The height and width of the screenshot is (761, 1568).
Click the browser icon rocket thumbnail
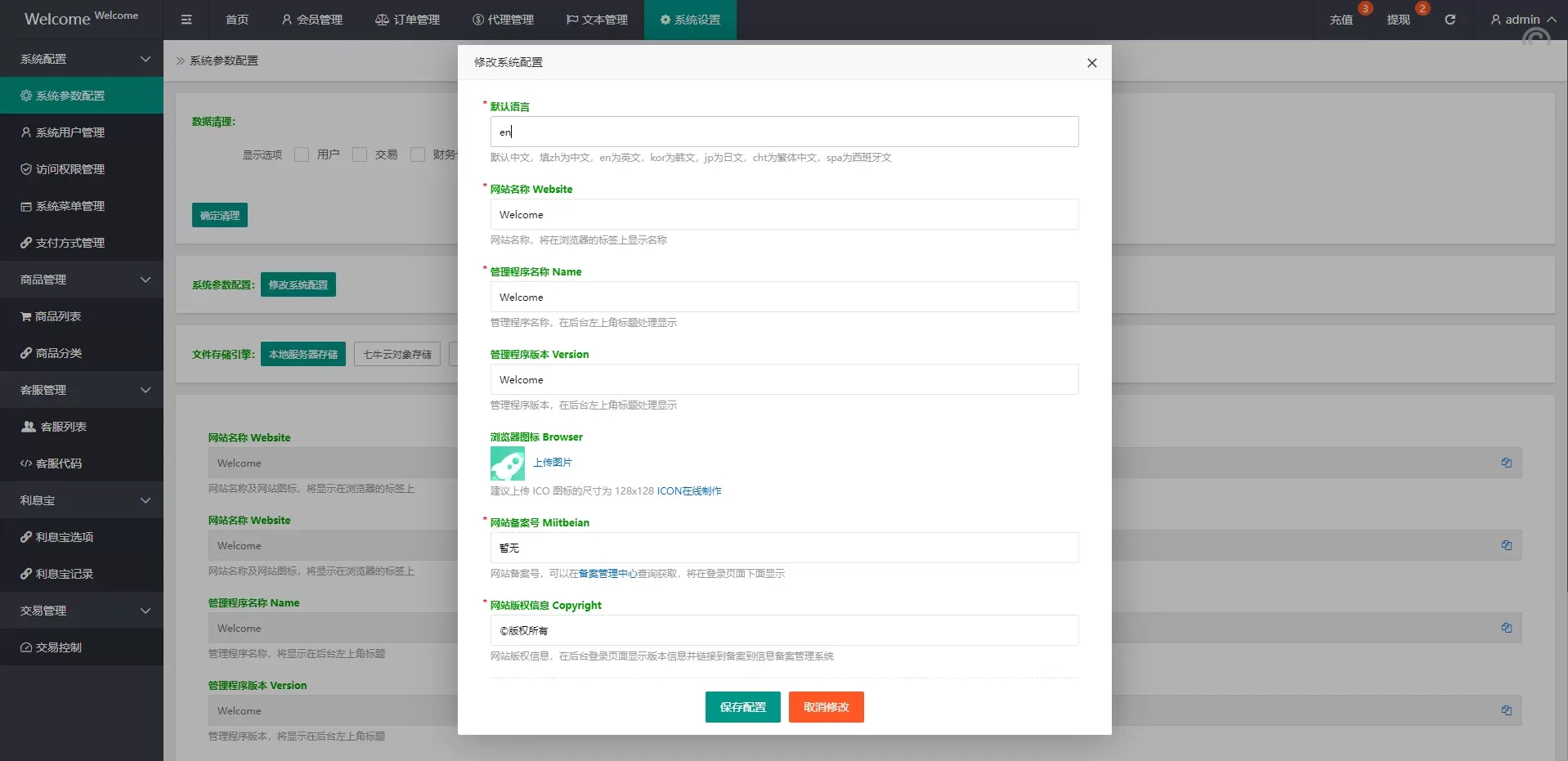(507, 463)
